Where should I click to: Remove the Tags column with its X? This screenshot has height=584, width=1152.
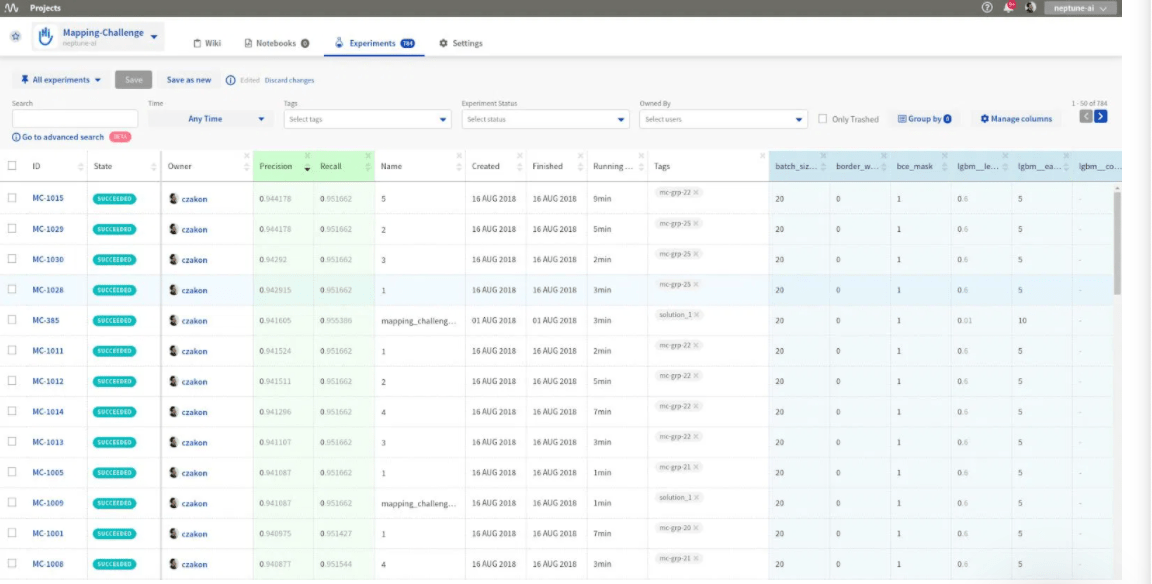coord(763,156)
